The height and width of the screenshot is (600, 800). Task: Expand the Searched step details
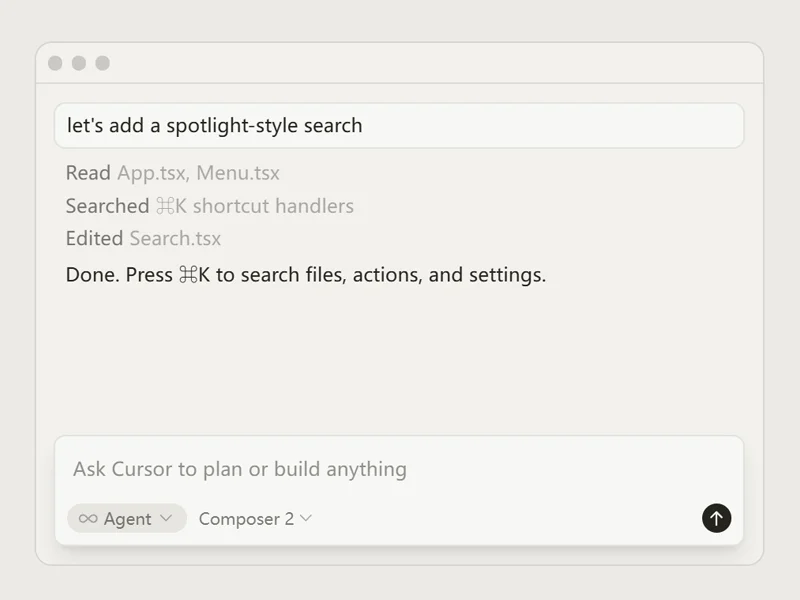pos(107,206)
